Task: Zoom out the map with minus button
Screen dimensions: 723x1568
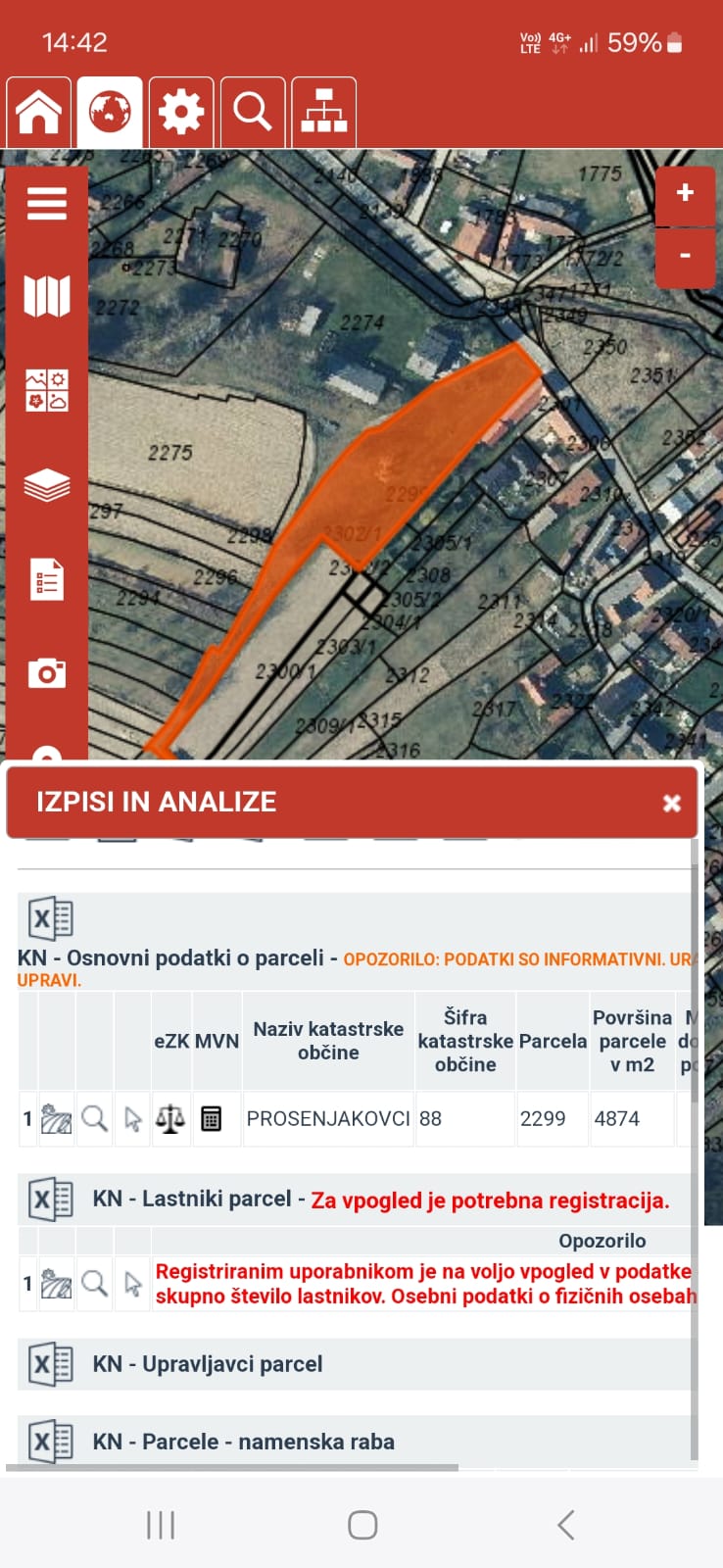Action: 685,256
